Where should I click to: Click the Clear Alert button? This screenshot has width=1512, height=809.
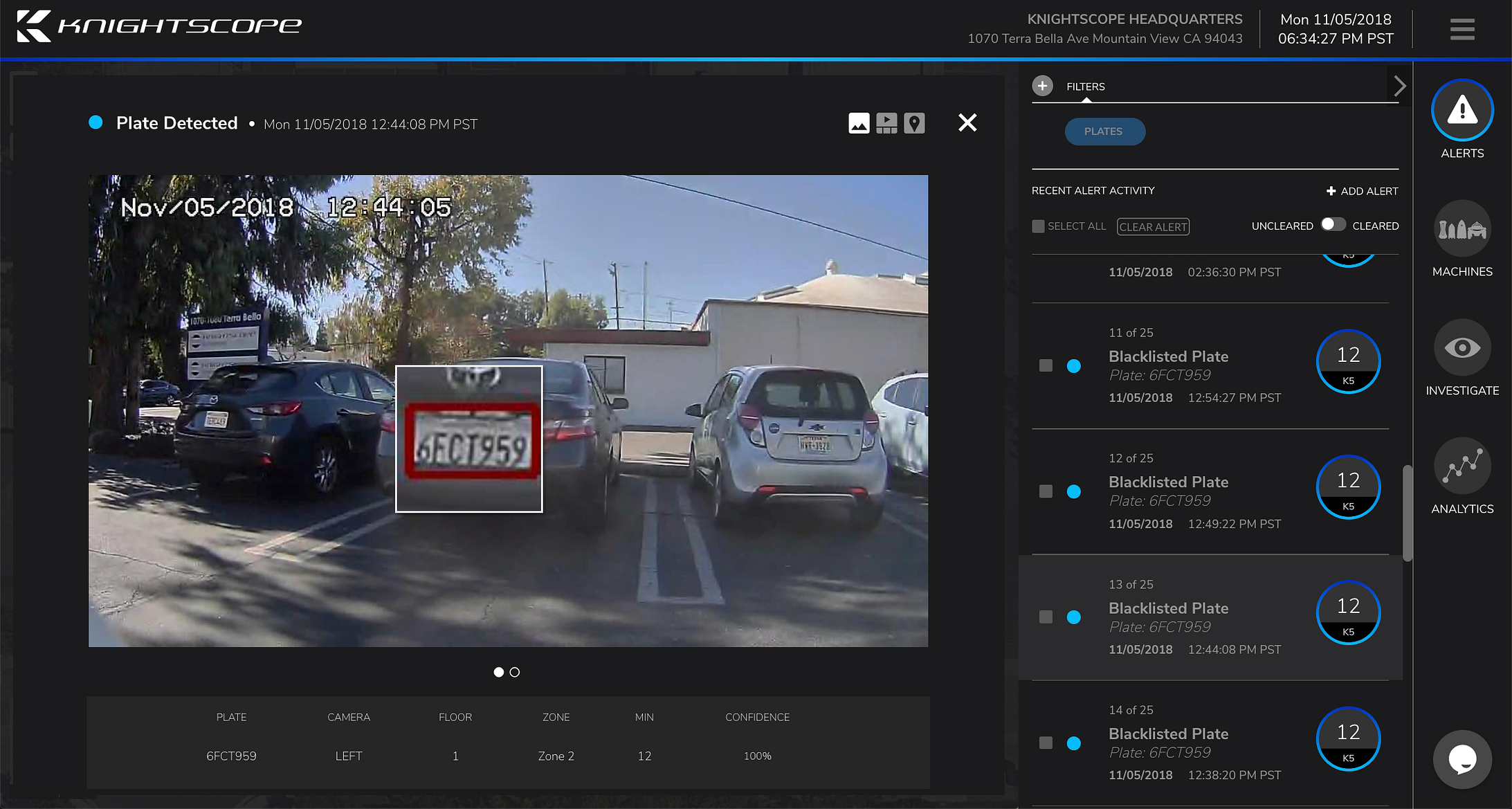point(1153,227)
